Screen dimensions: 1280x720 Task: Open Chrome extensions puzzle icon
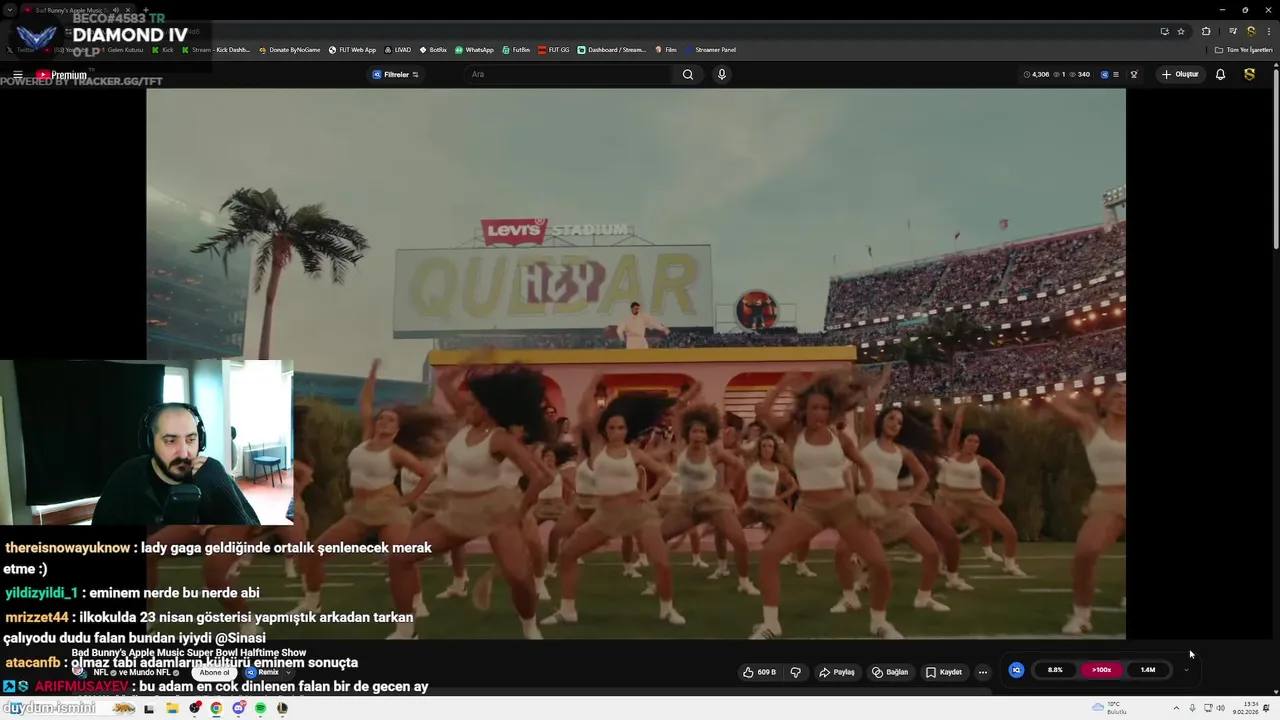tap(1206, 31)
